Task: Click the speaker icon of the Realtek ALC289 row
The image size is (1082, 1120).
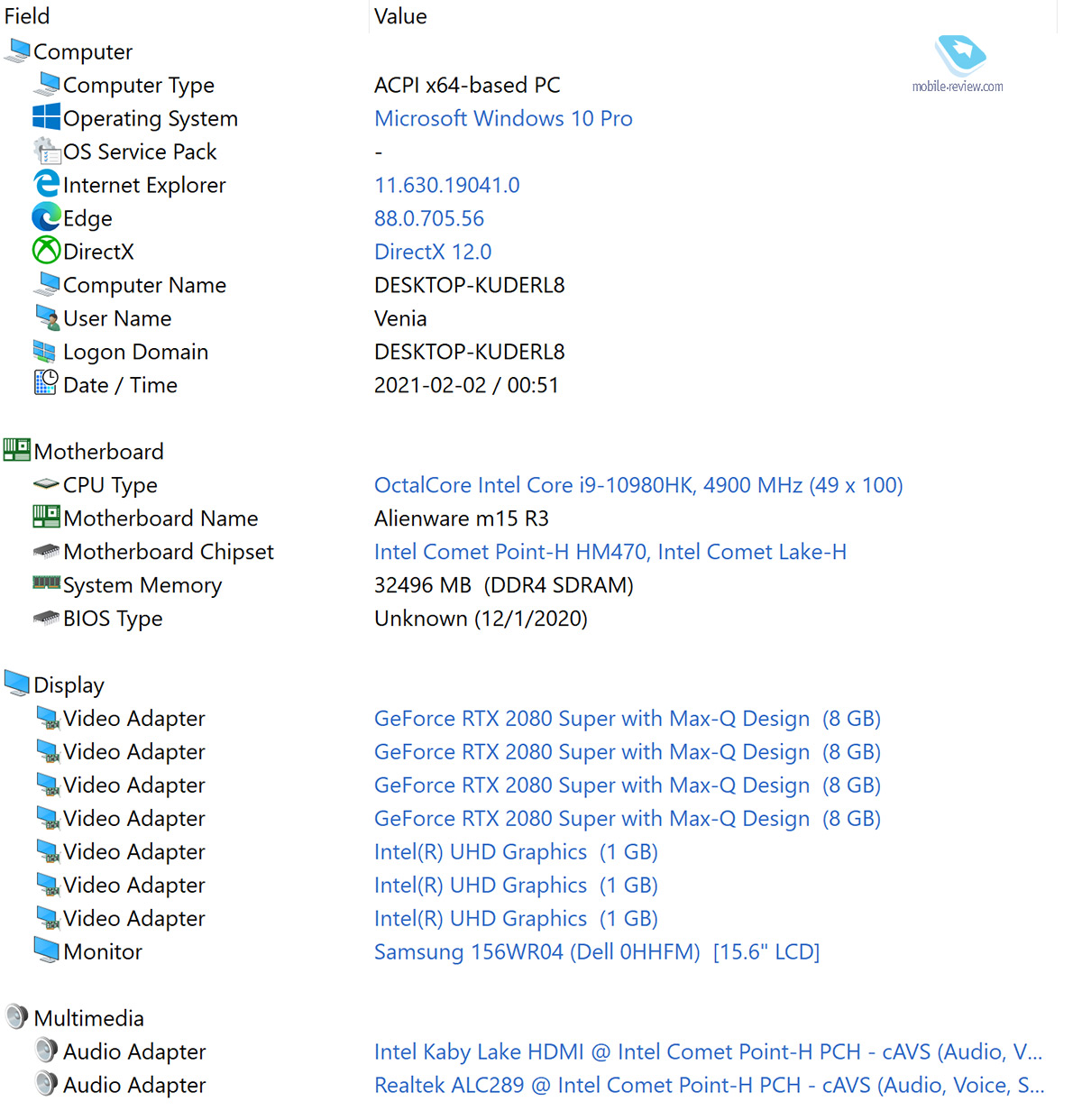Action: (x=47, y=1083)
